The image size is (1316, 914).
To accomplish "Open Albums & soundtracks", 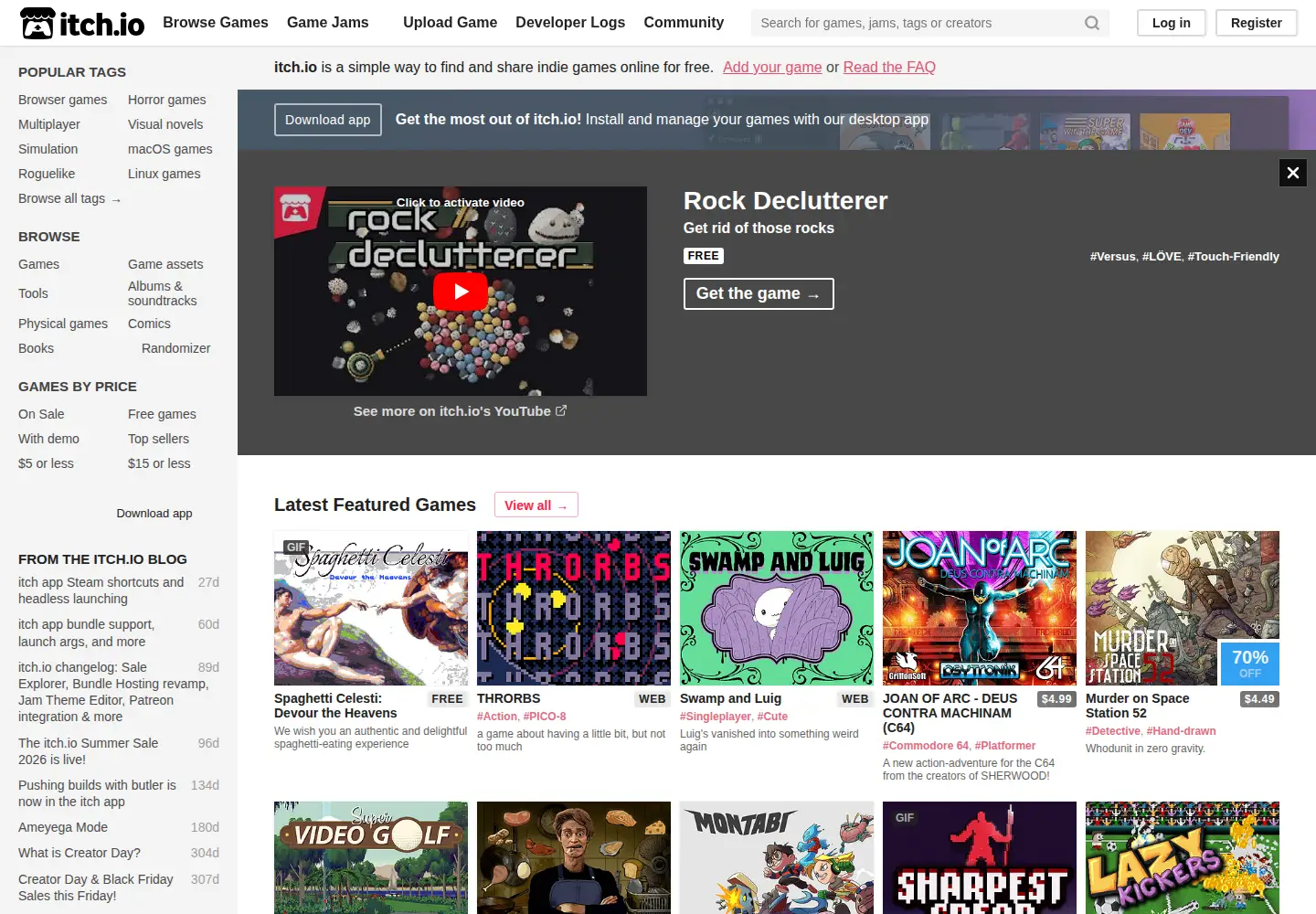I will click(163, 293).
